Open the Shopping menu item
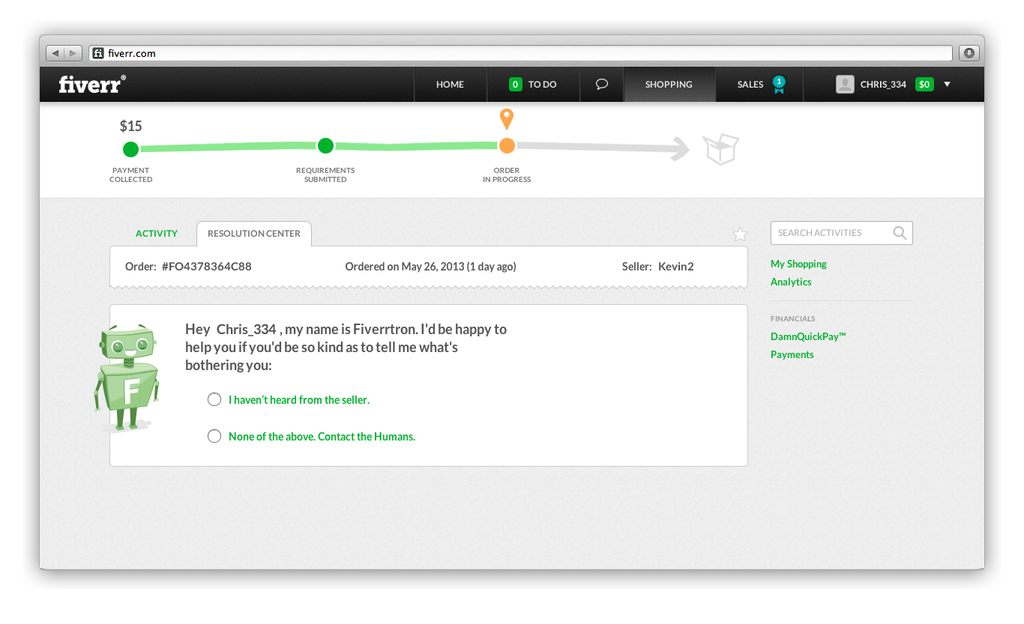 [669, 84]
